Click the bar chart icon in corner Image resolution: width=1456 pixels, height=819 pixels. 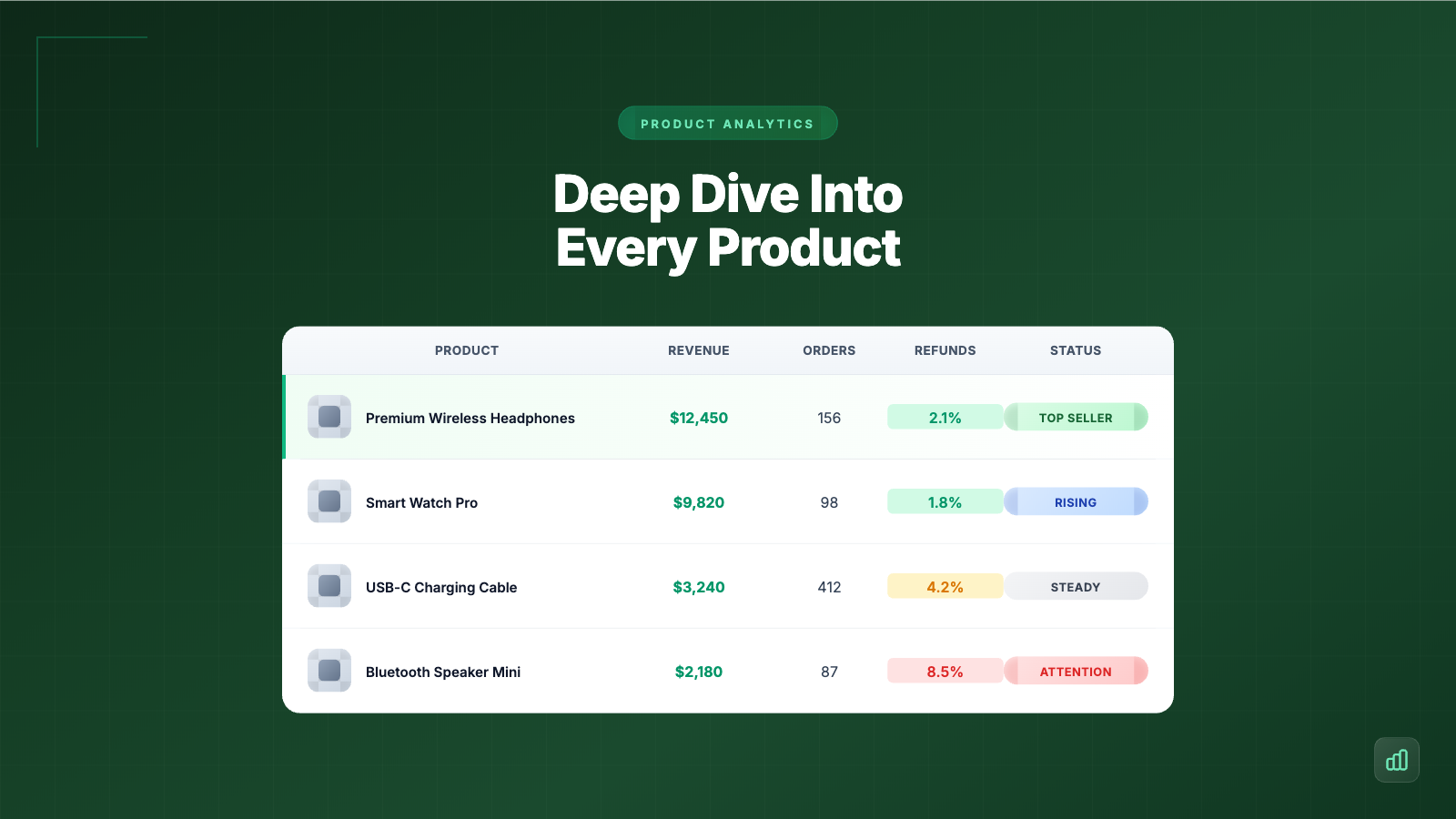(x=1397, y=760)
